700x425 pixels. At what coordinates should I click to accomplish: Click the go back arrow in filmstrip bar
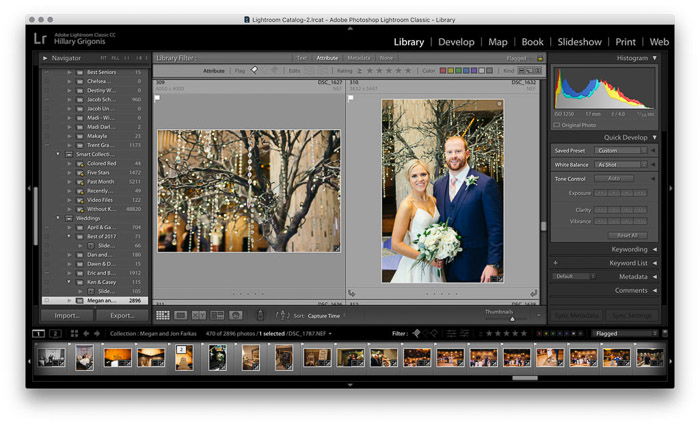[85, 333]
